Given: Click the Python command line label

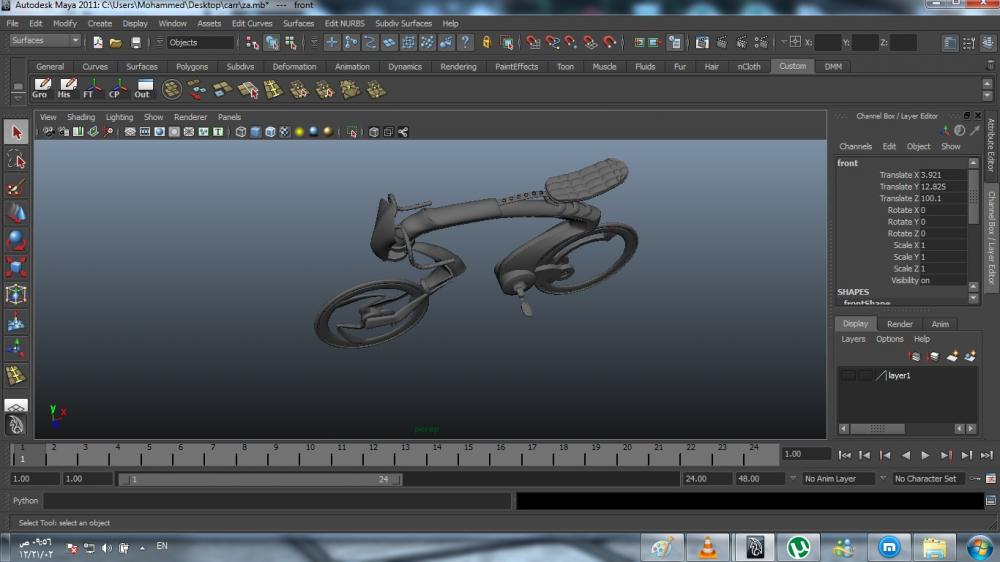Looking at the screenshot, I should (x=26, y=501).
